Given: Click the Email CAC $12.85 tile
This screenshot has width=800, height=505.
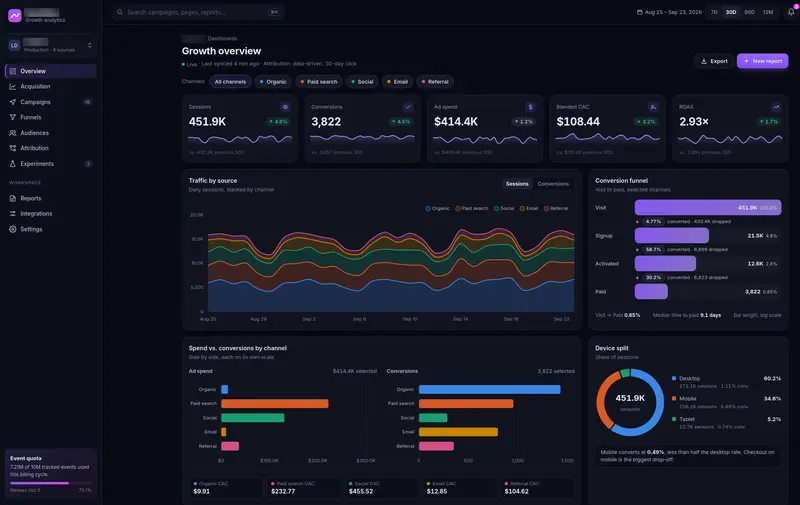Looking at the screenshot, I should [459, 488].
